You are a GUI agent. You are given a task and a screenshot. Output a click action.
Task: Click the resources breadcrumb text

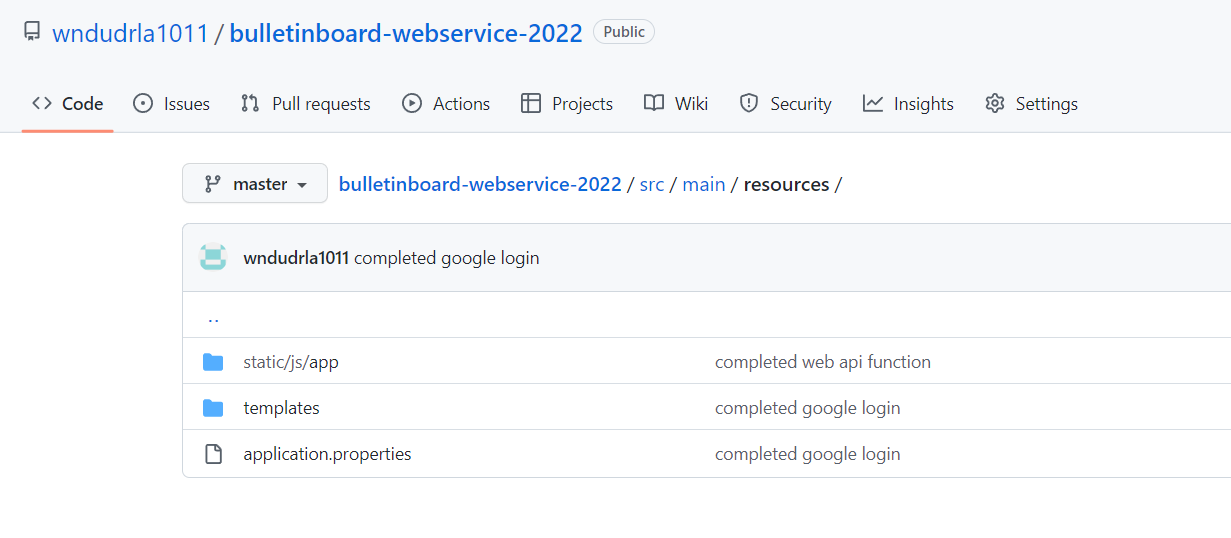click(x=787, y=185)
